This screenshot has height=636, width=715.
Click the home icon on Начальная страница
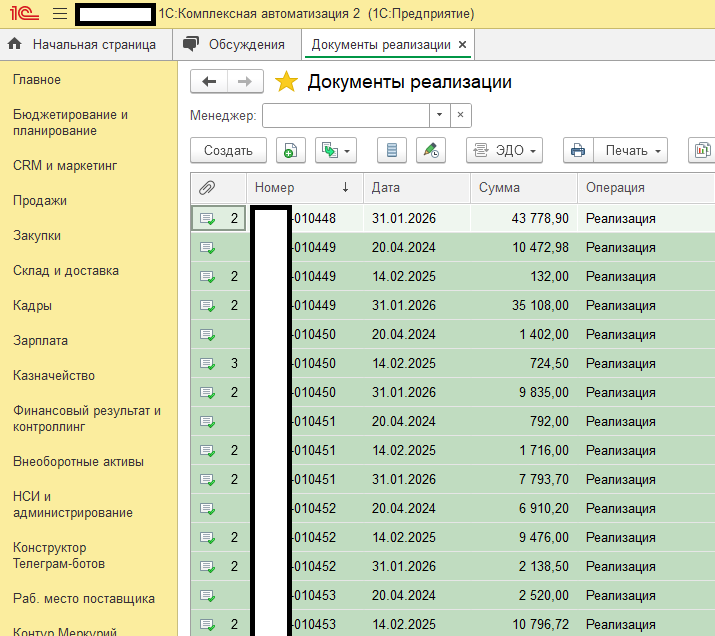click(15, 44)
